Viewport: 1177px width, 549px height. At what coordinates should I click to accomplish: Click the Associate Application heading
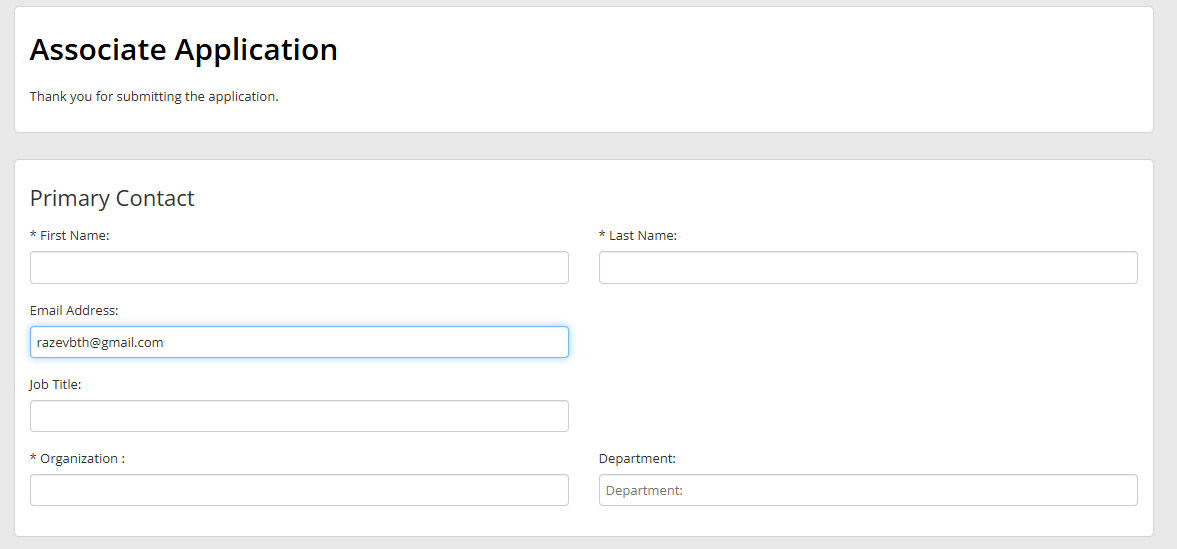184,50
